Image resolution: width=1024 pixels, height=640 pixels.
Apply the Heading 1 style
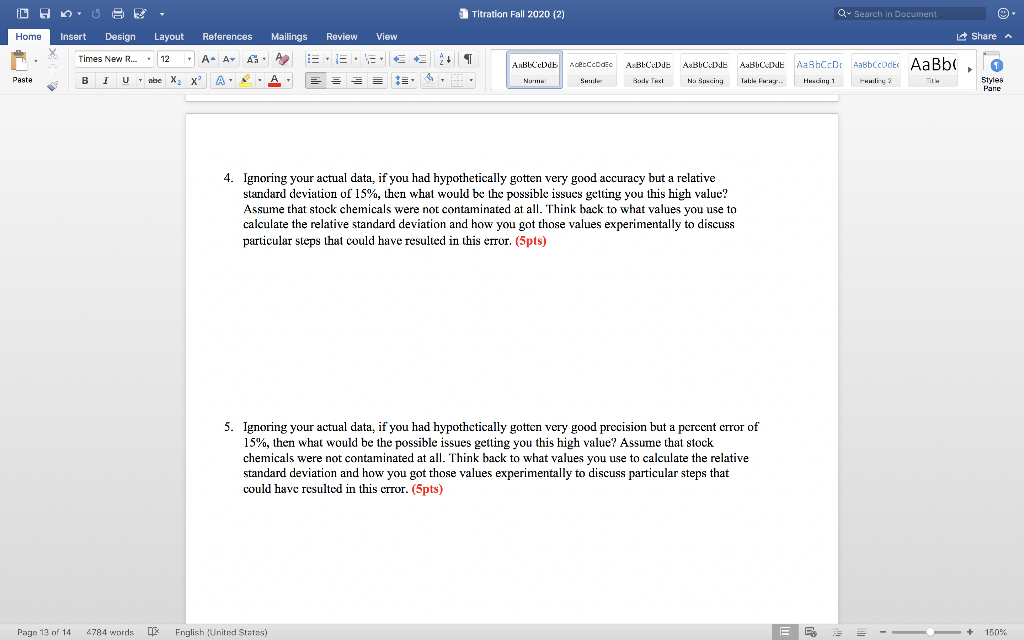pos(818,70)
